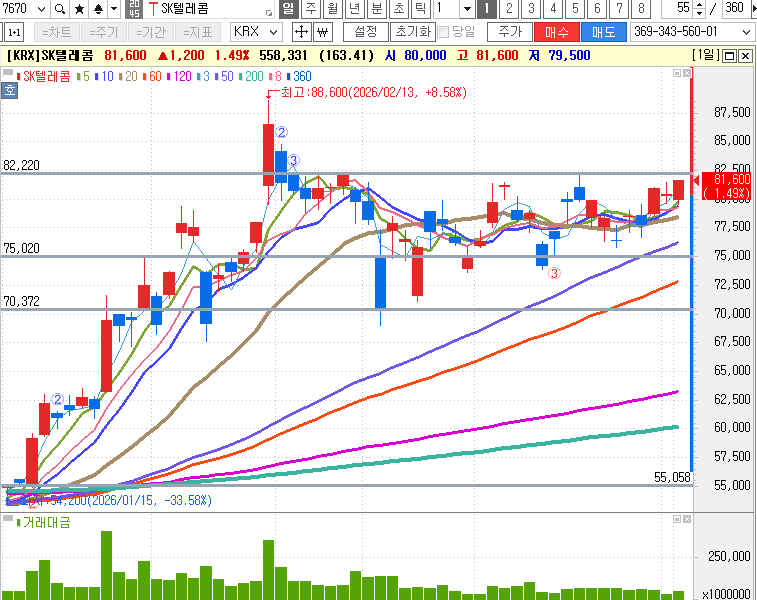
Task: Click the 20-day moving average legend
Action: (x=128, y=76)
